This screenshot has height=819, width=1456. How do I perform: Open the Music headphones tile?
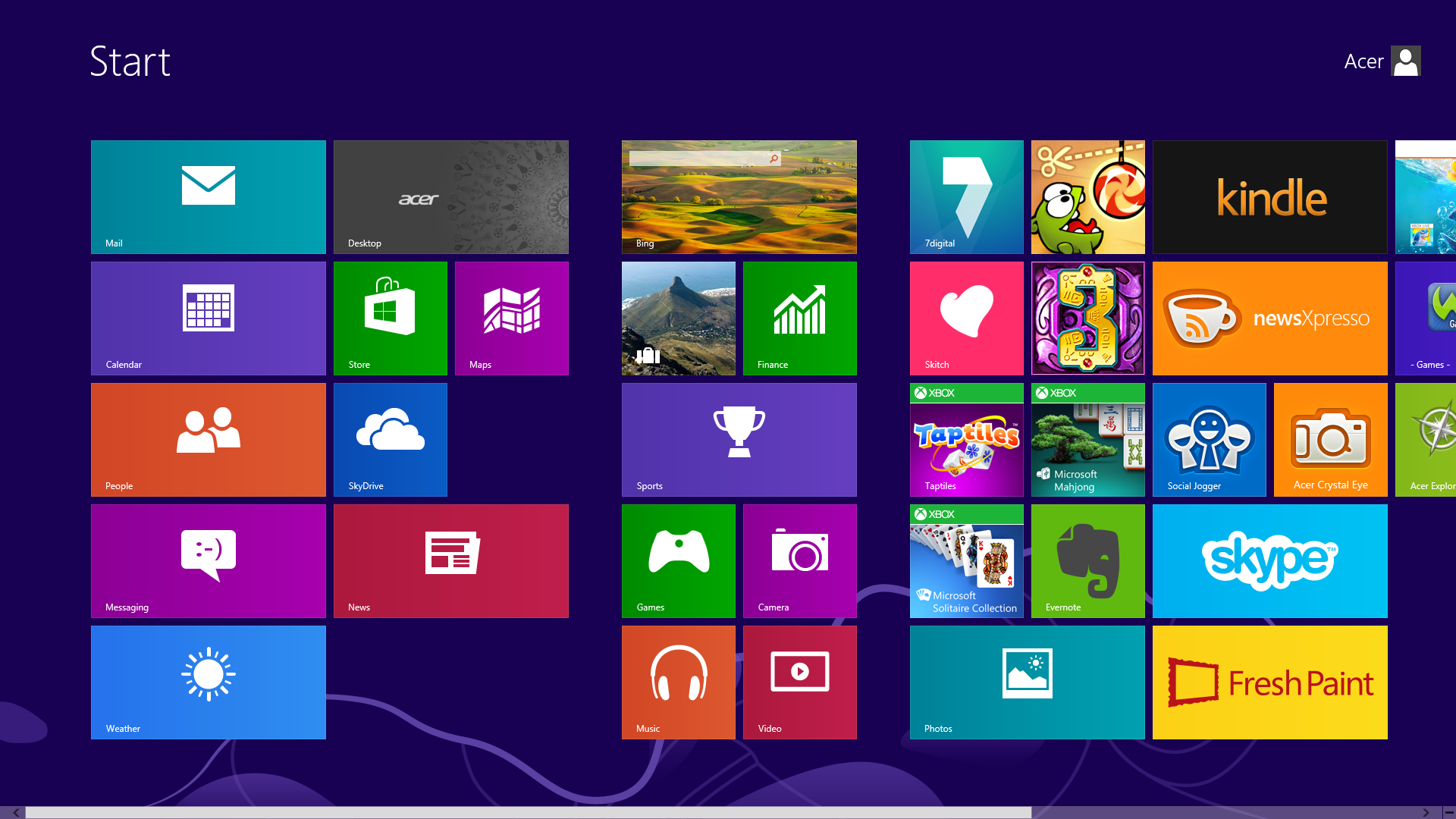(x=679, y=682)
